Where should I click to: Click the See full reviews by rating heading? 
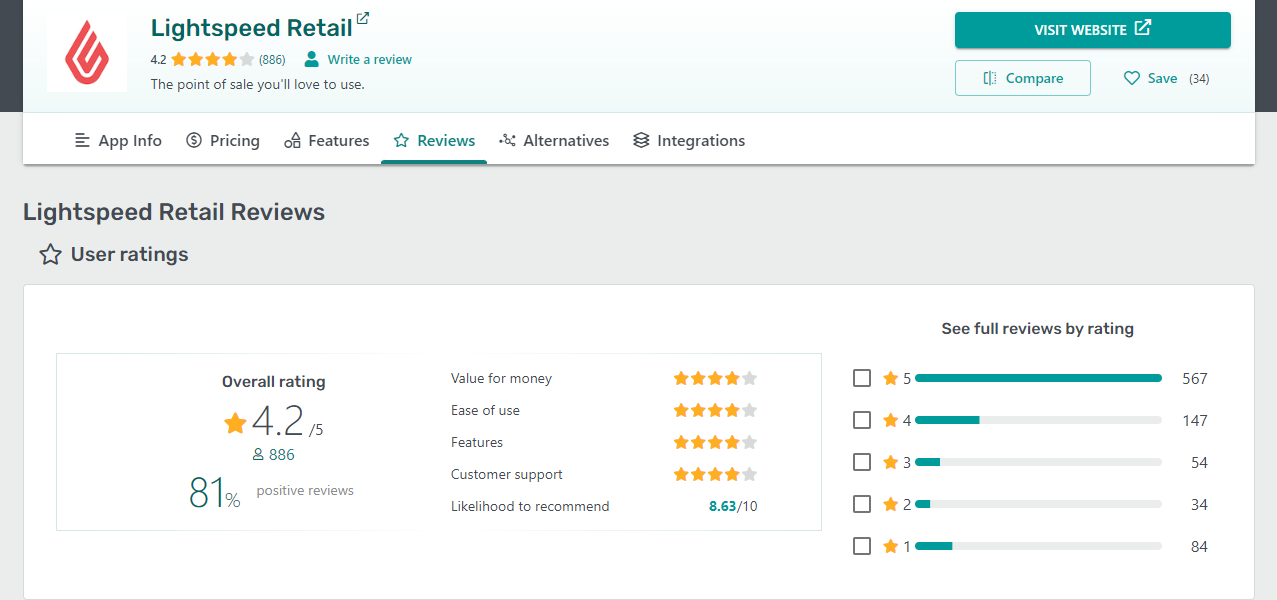coord(1038,328)
